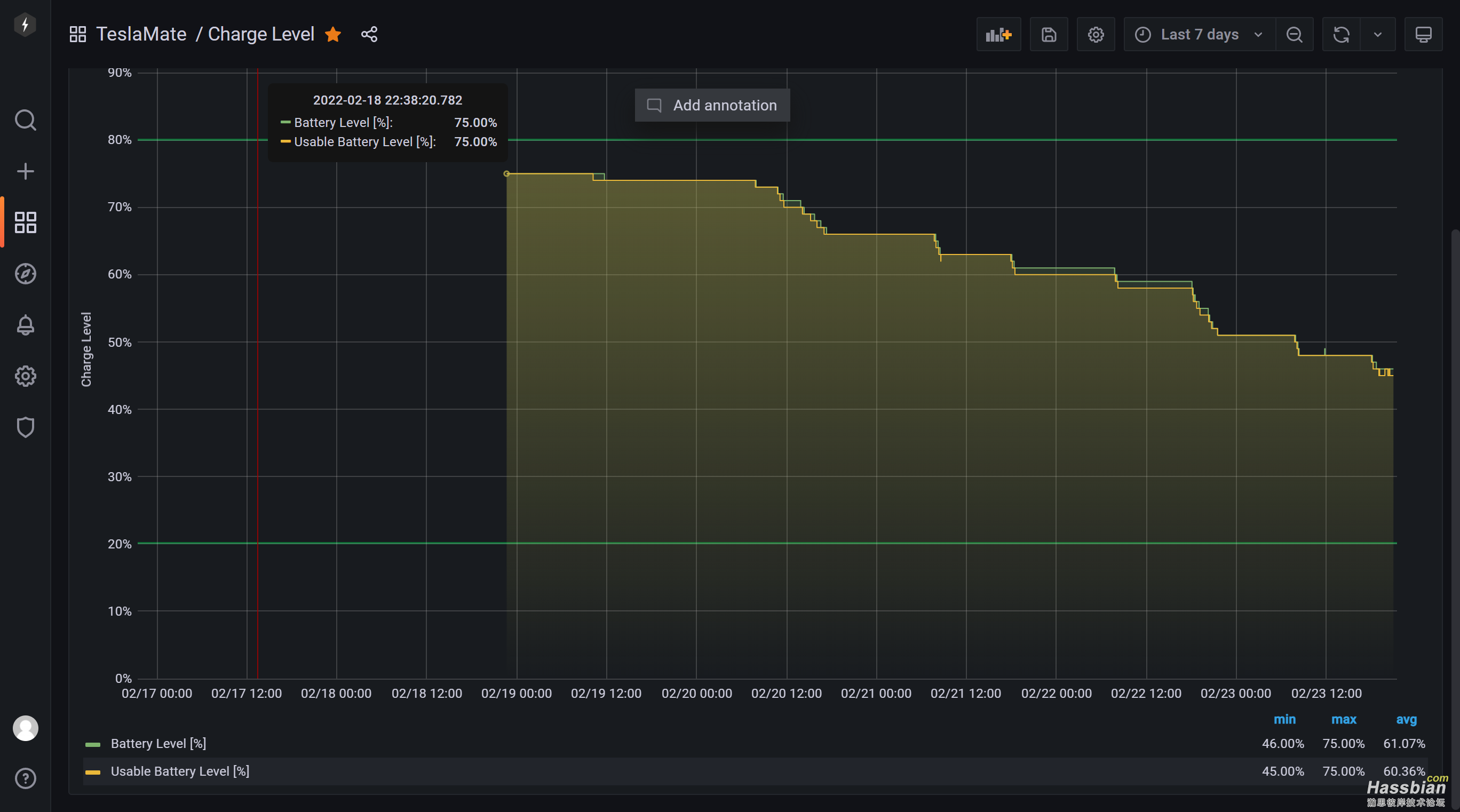
Task: Cycle view mode with monitor icon
Action: (x=1423, y=35)
